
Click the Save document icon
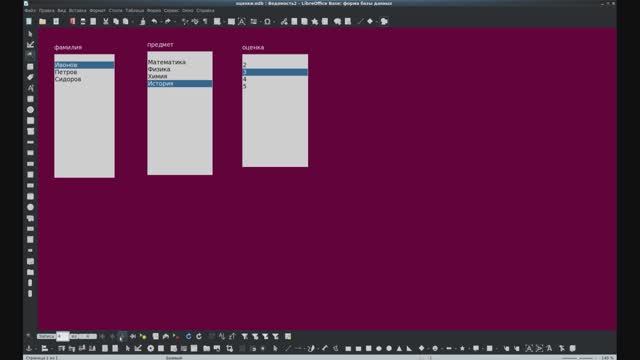tap(56, 21)
